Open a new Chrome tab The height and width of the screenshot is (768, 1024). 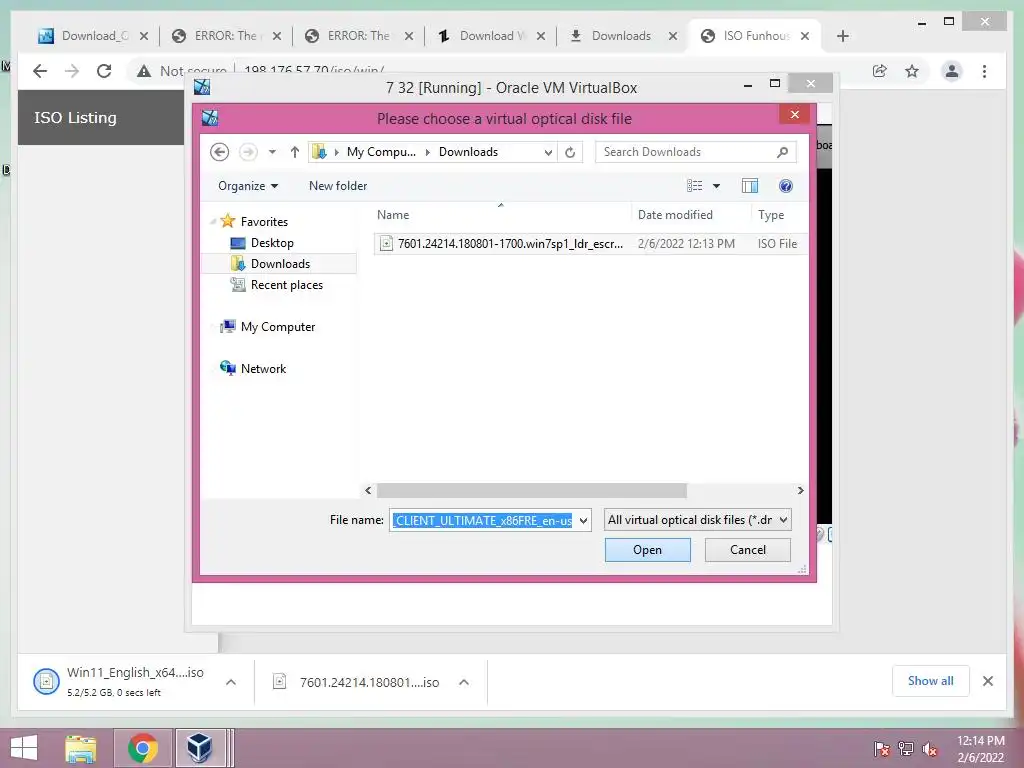[843, 36]
